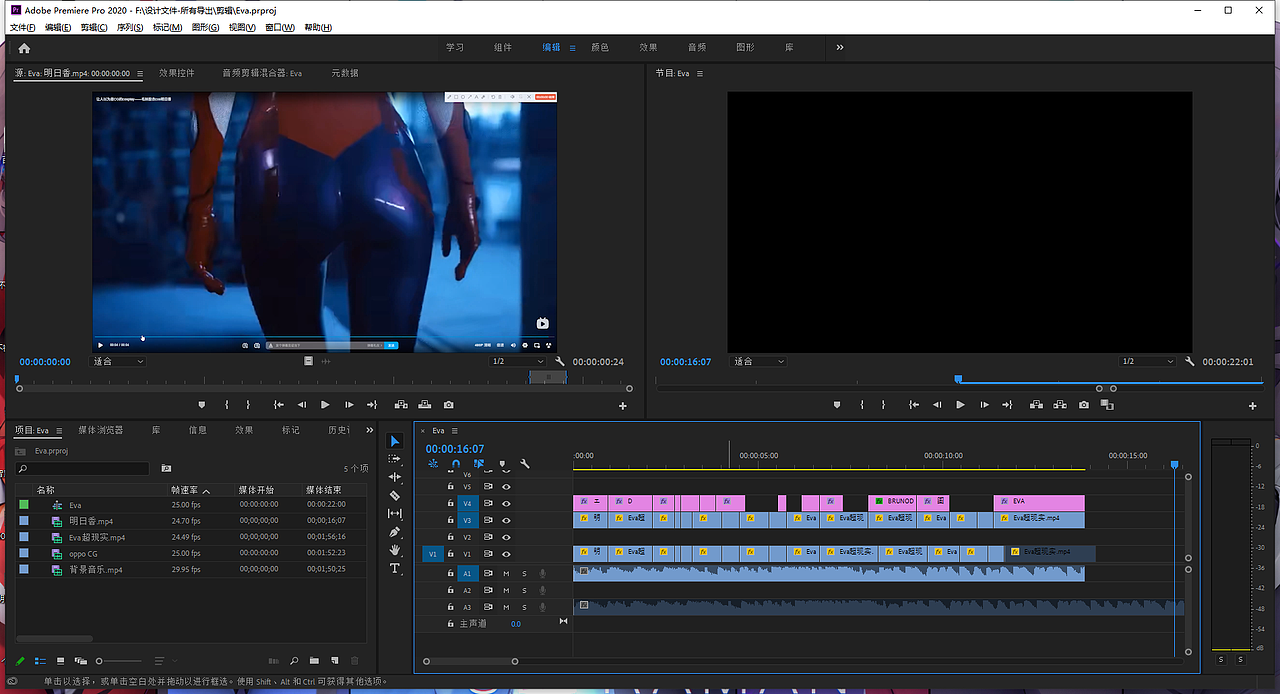Open Source monitor settings wrench
The width and height of the screenshot is (1280, 694).
[560, 361]
